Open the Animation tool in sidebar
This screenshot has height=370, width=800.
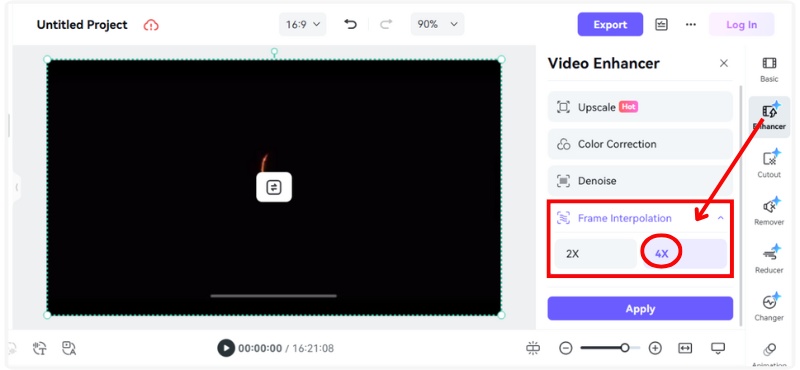pyautogui.click(x=769, y=354)
